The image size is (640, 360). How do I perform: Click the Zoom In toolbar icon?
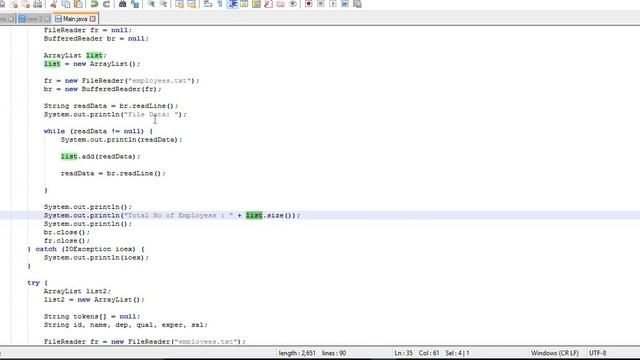click(x=151, y=4)
